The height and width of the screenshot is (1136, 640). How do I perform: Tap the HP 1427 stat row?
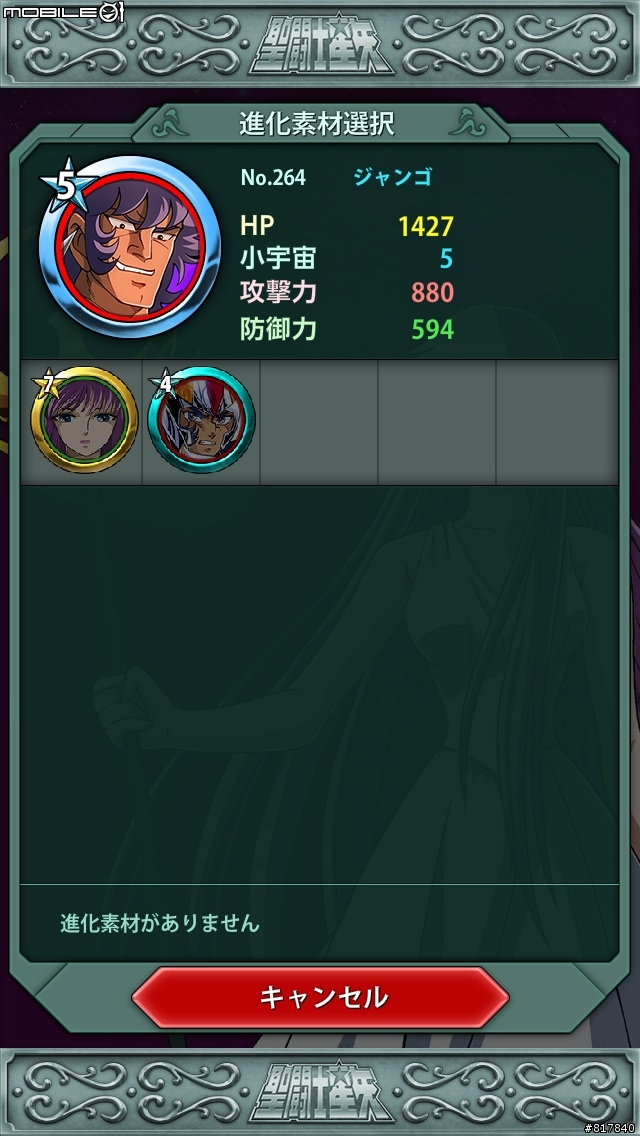point(347,226)
